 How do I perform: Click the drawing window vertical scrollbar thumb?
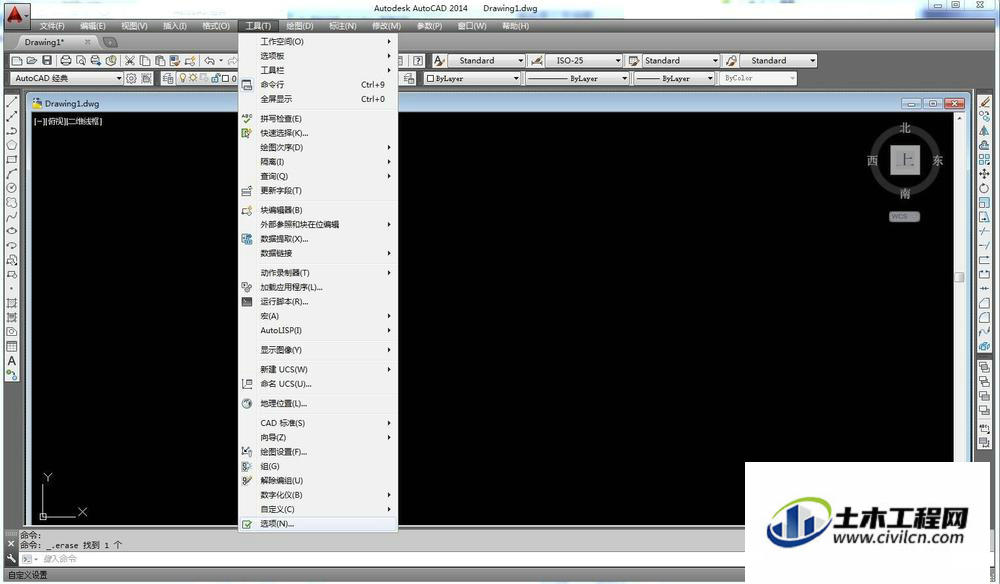959,277
